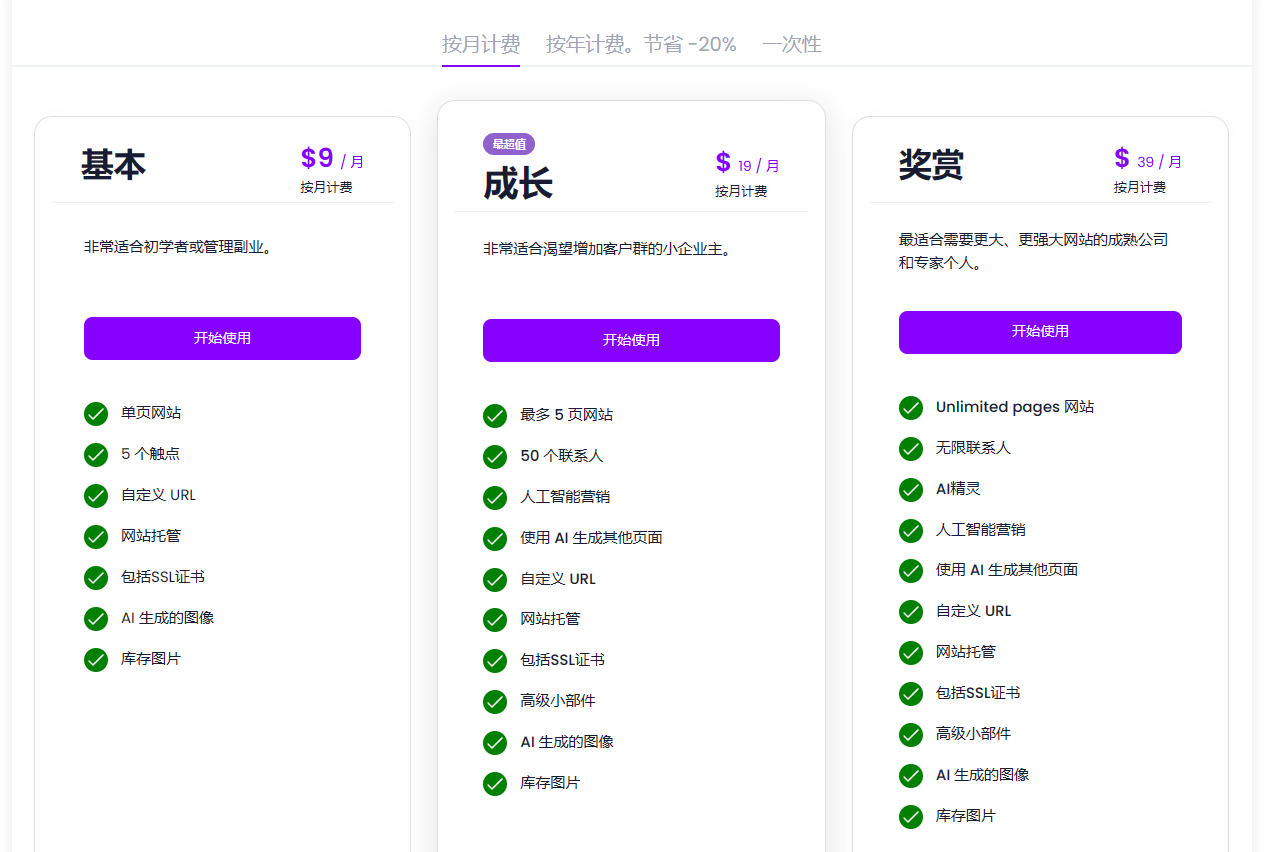
Task: Open the 一次性 billing tab
Action: tap(791, 44)
